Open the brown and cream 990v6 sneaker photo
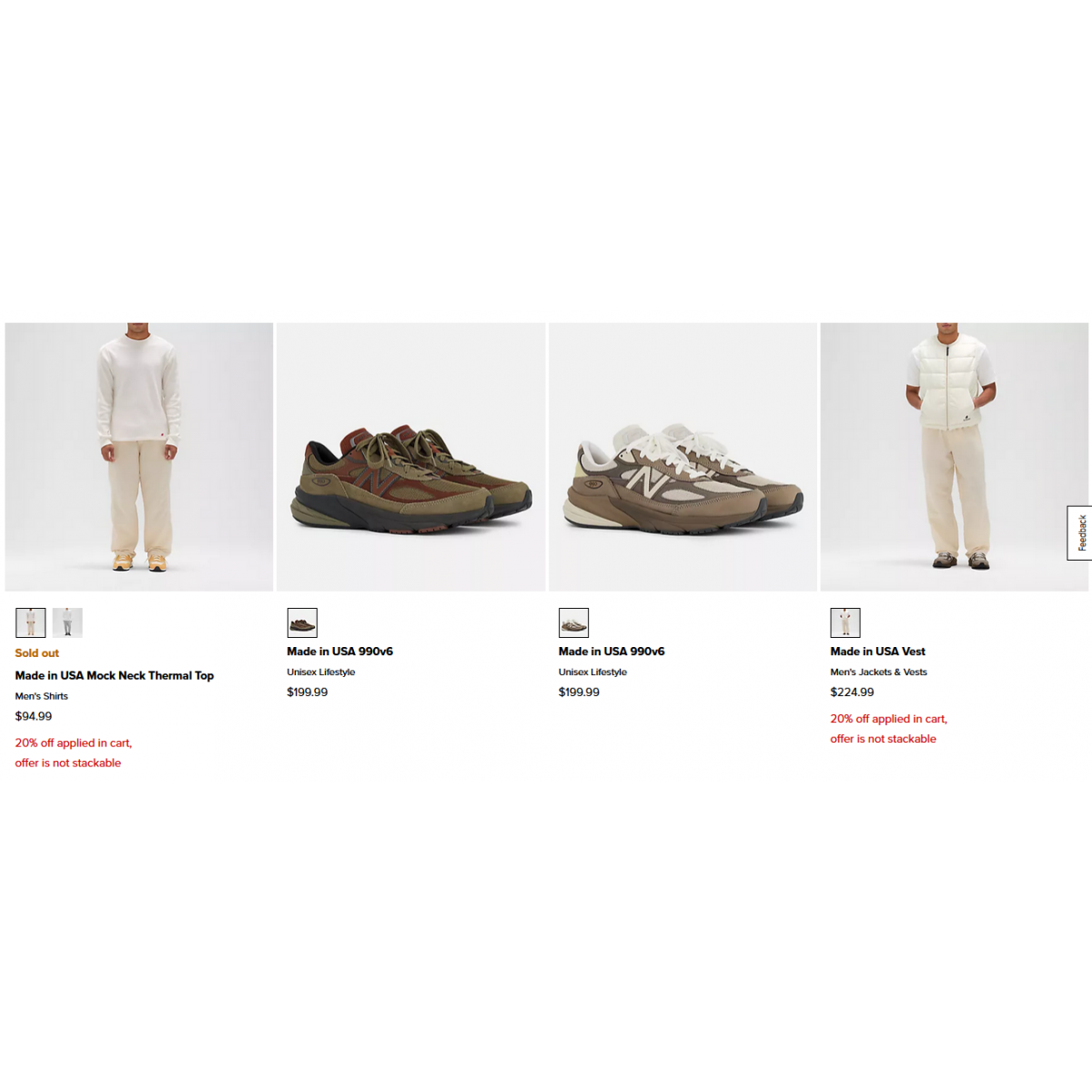Image resolution: width=1092 pixels, height=1092 pixels. click(682, 457)
